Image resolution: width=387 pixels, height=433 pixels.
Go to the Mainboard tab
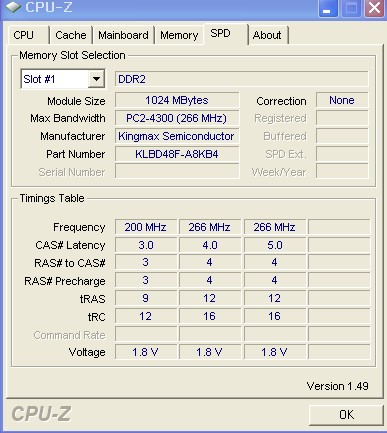tap(123, 35)
